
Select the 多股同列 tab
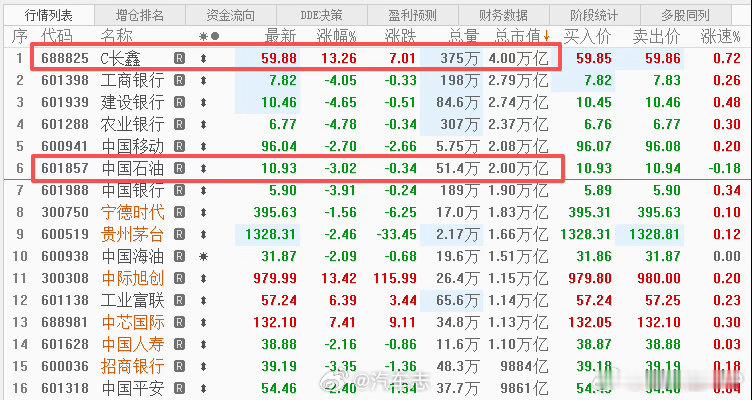click(x=685, y=15)
